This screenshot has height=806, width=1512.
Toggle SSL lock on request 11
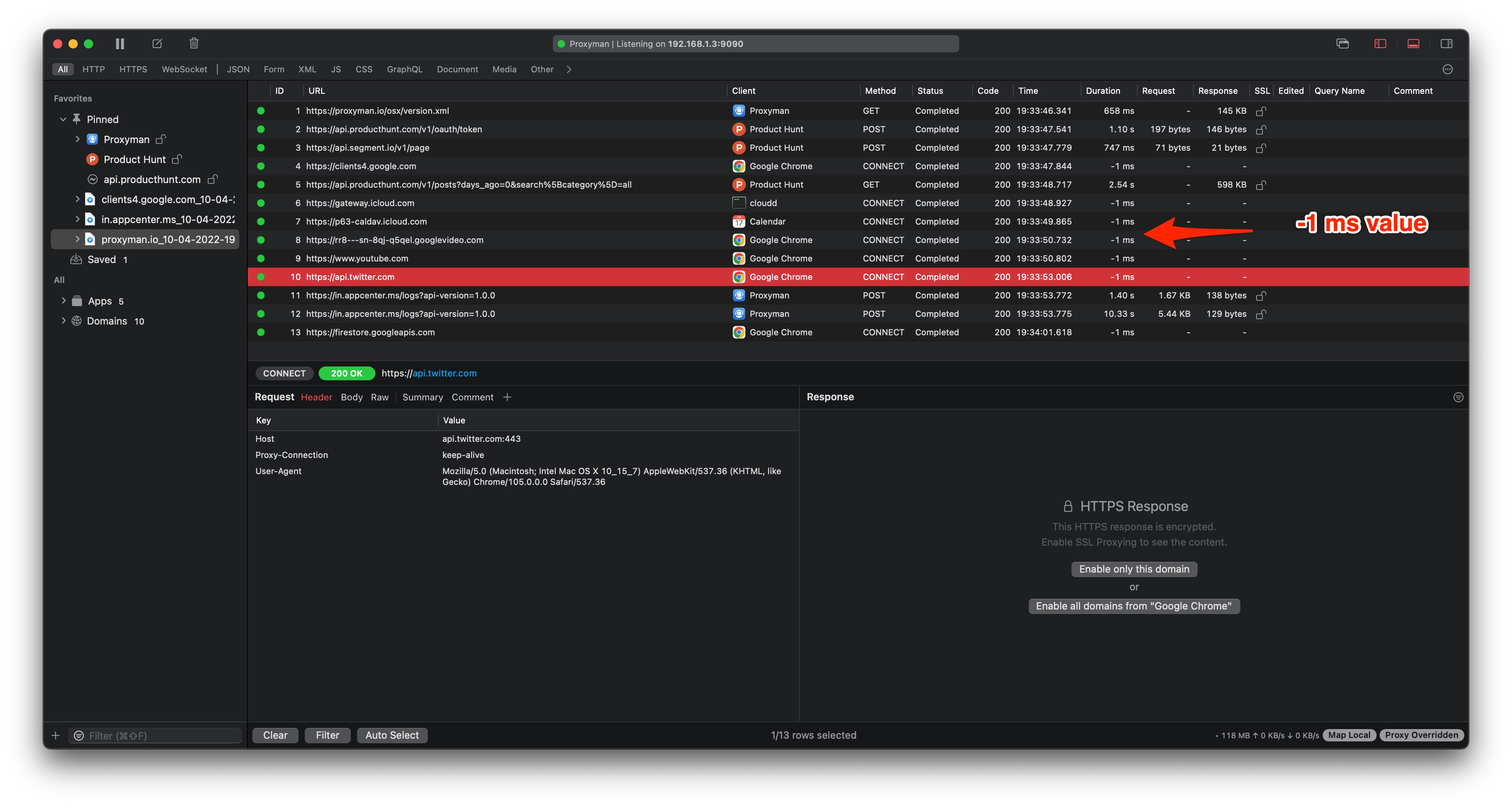coord(1262,295)
